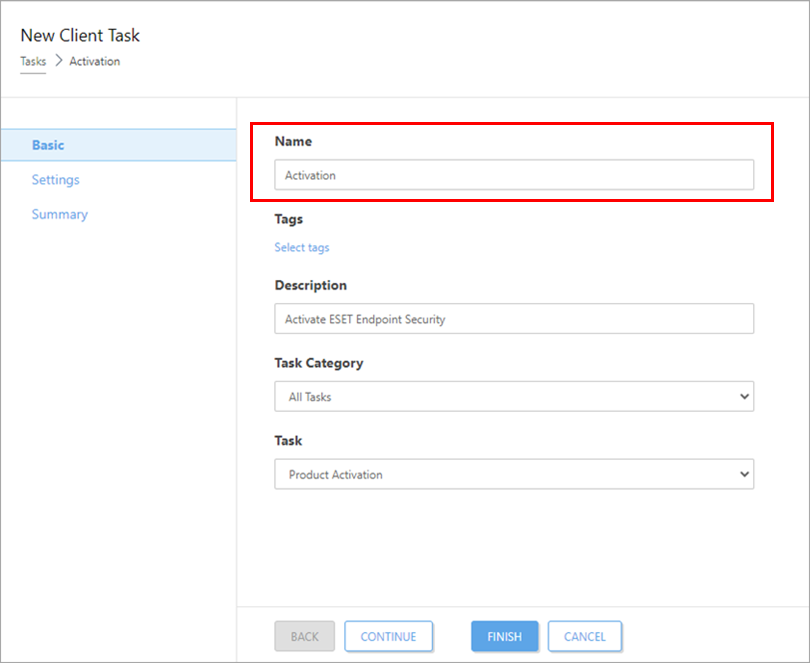The image size is (810, 663).
Task: Click the Name field label
Action: (293, 142)
